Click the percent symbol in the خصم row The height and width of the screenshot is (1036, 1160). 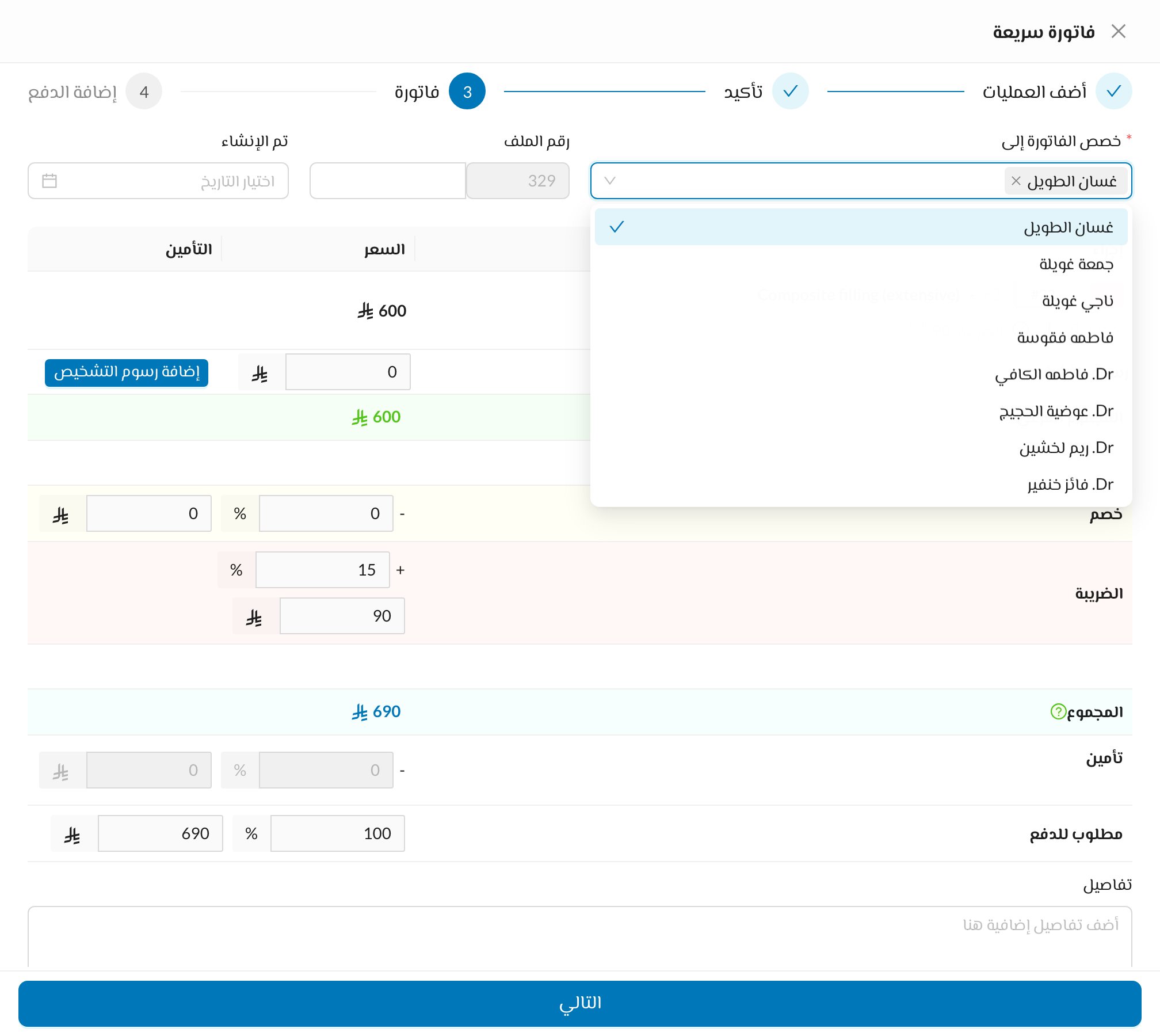coord(240,513)
